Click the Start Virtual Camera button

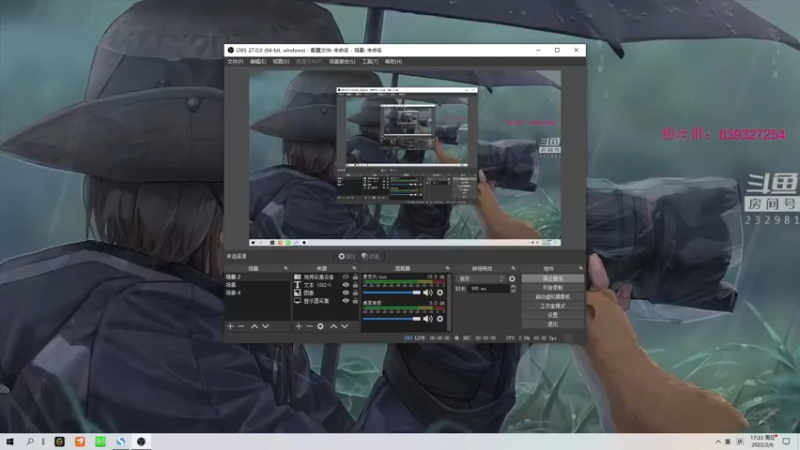click(x=553, y=297)
